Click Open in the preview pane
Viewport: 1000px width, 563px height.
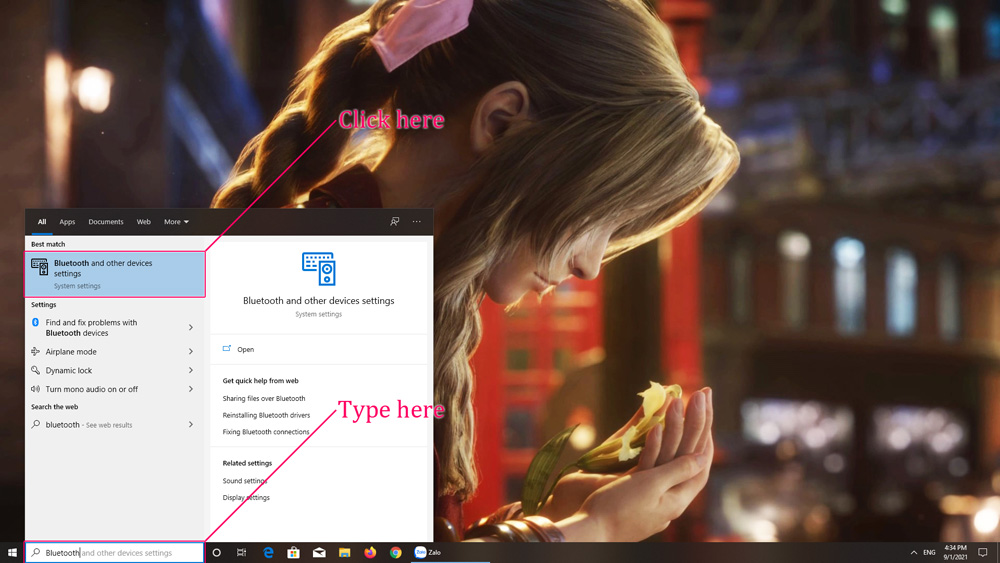coord(246,349)
